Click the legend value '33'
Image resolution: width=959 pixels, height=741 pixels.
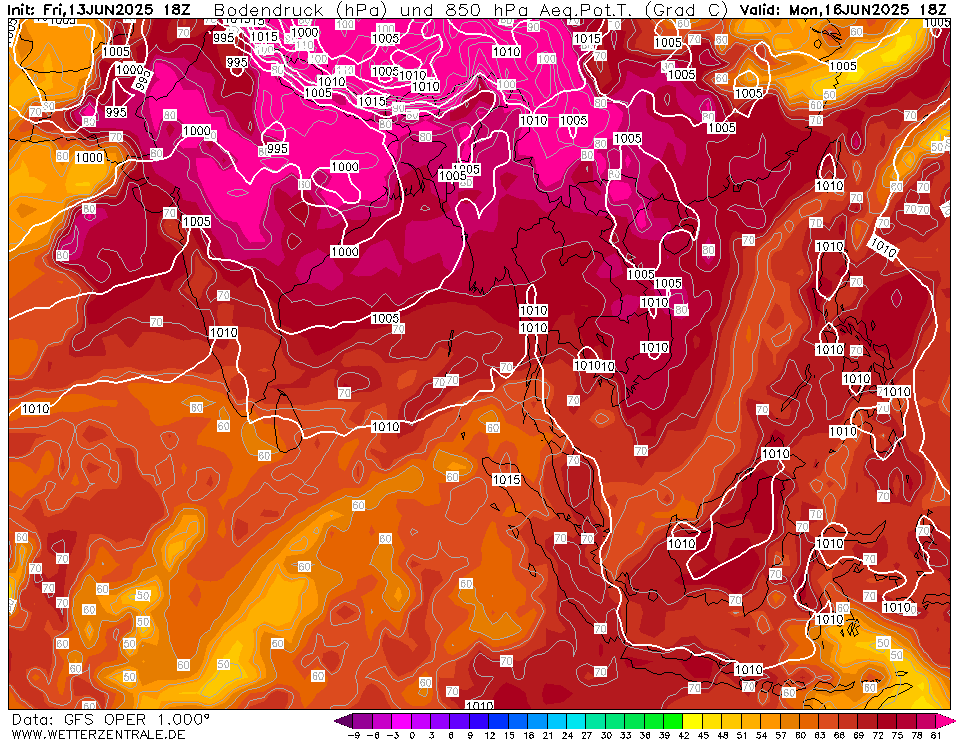(626, 735)
